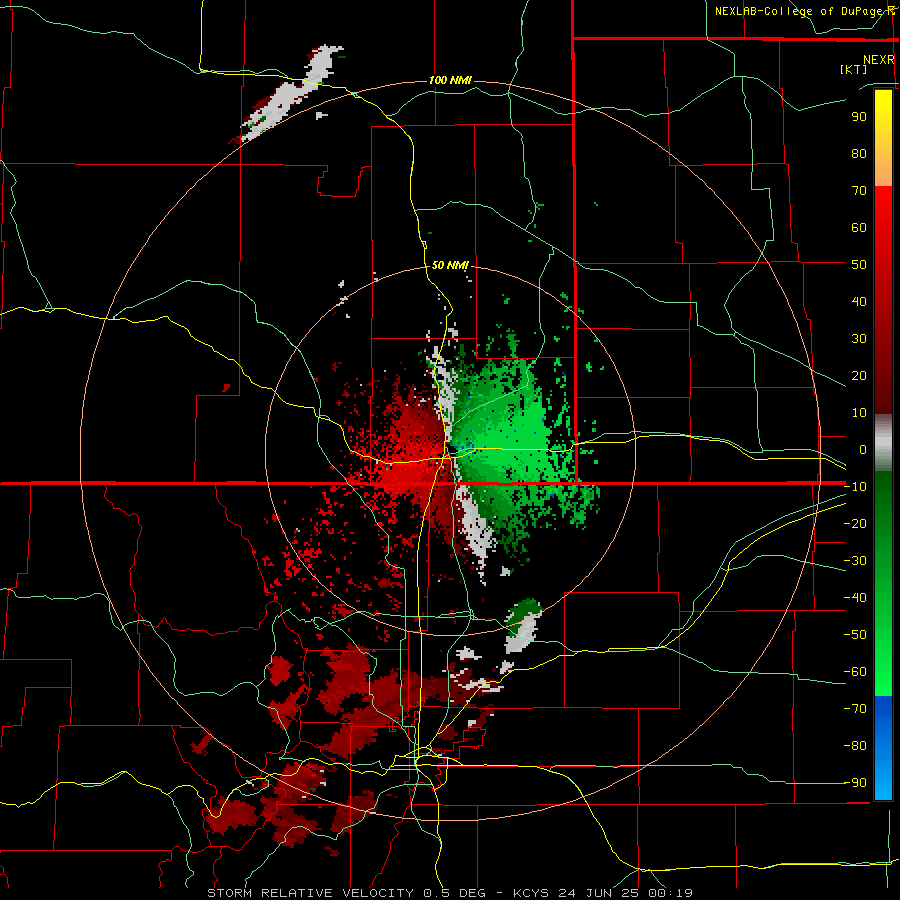This screenshot has width=900, height=900.
Task: Pick the gray zero-velocity segment of the color bar
Action: (x=883, y=443)
